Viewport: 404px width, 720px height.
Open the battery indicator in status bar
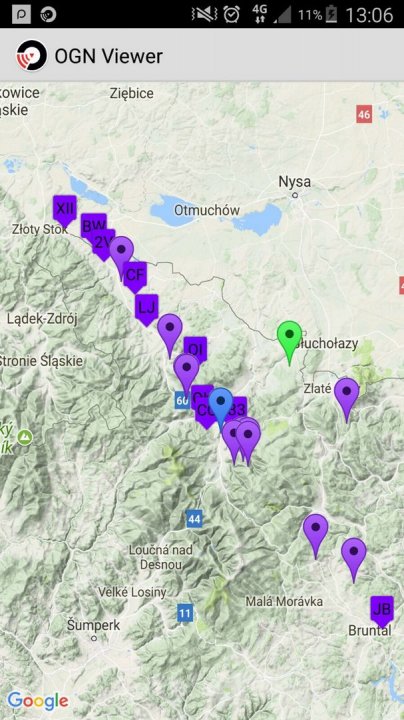(x=331, y=15)
